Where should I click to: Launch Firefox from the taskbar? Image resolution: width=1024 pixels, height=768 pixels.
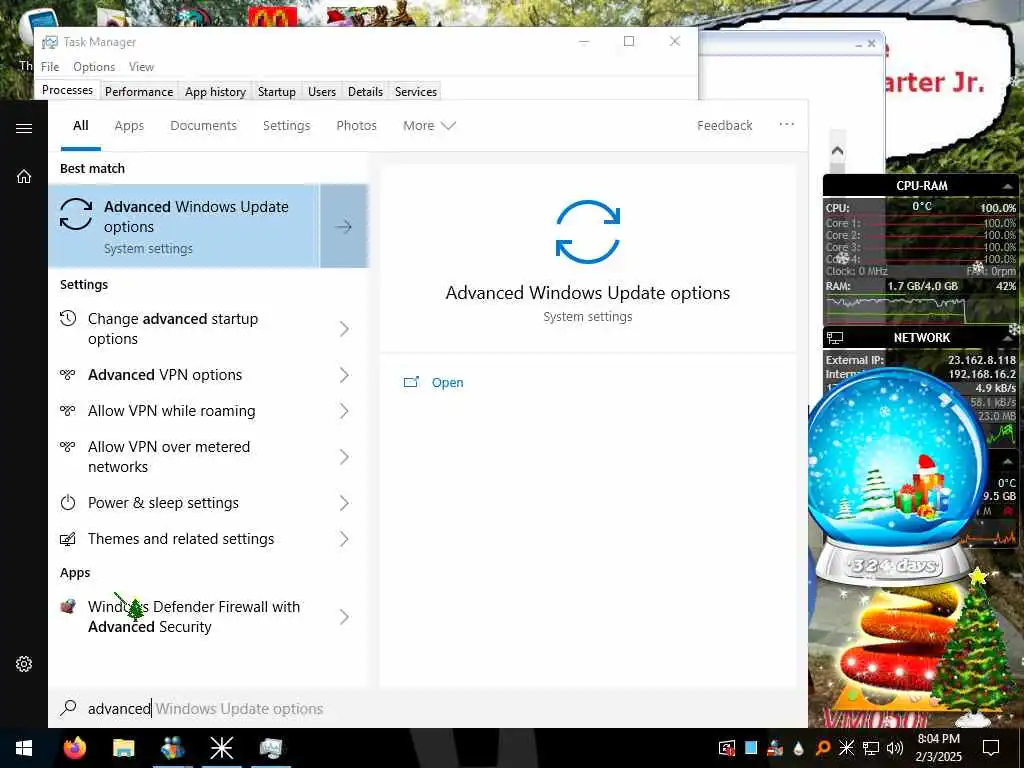(75, 748)
